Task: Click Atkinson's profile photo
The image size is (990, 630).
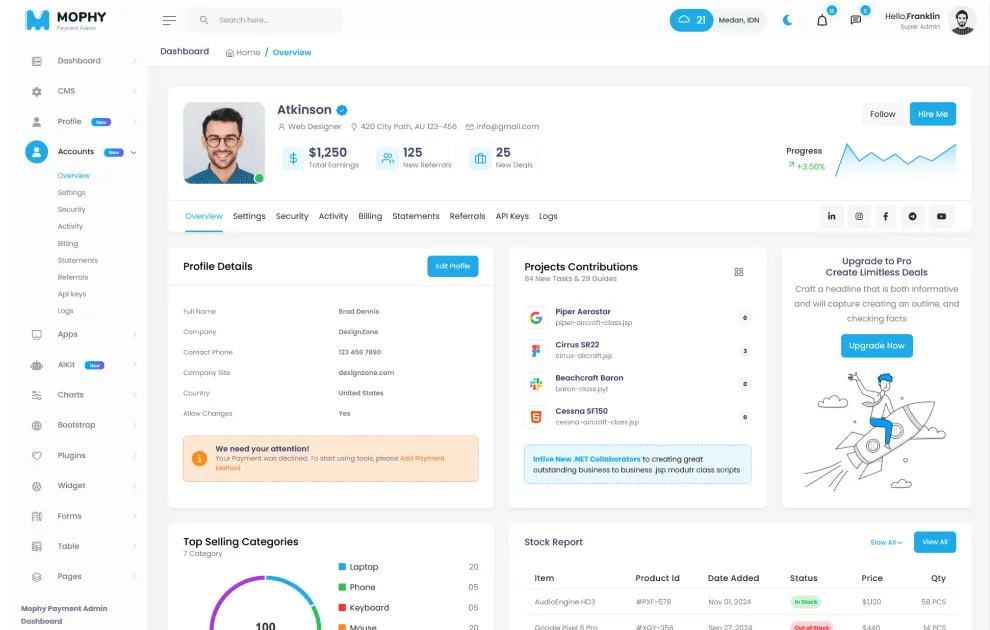Action: pyautogui.click(x=224, y=143)
